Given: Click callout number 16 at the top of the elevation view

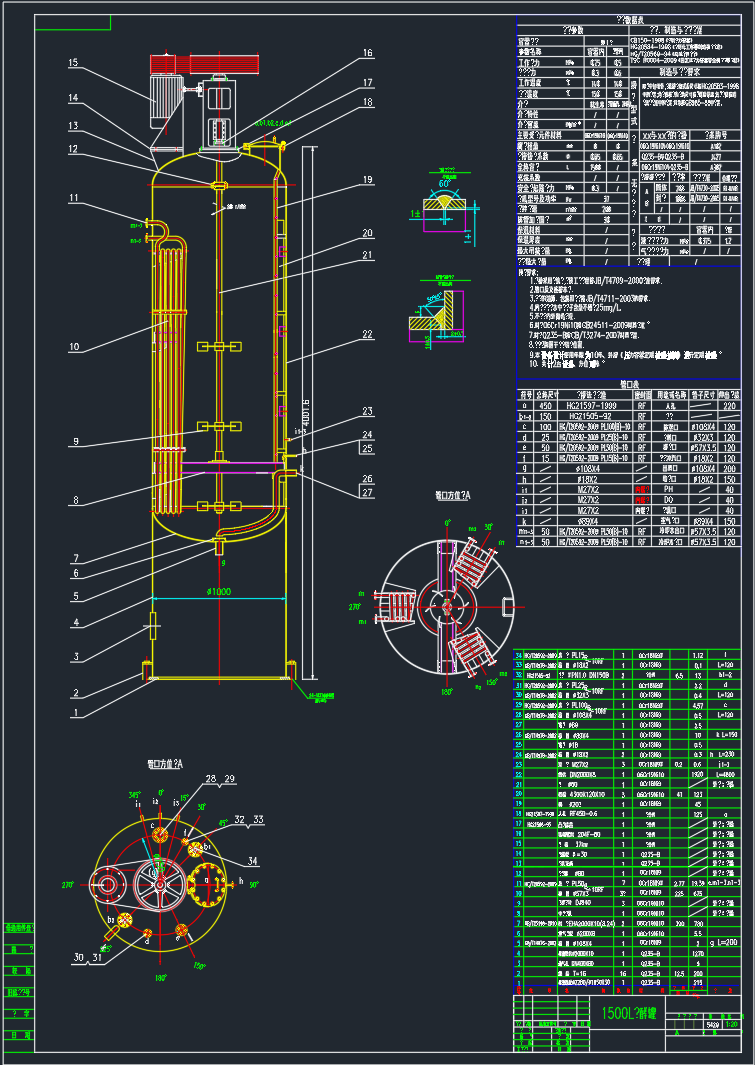Looking at the screenshot, I should point(367,52).
